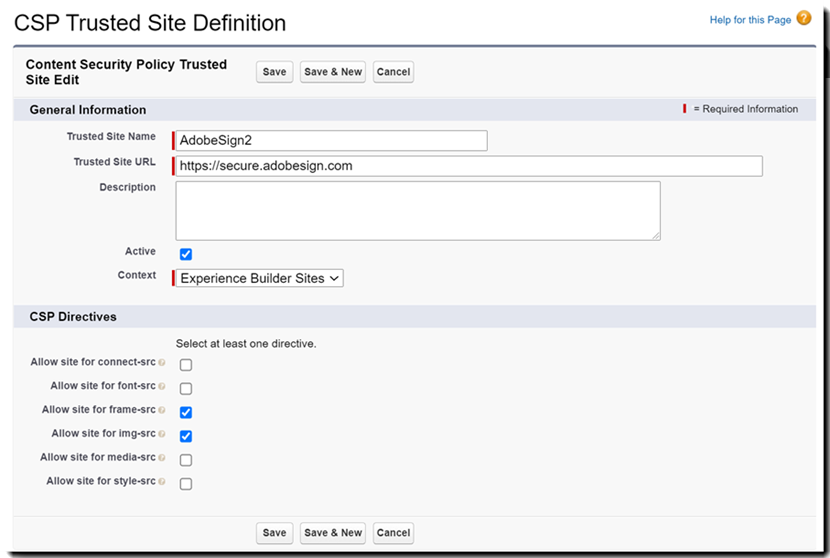Screen dimensions: 830x558
Task: Click info icon beside frame-src label
Action: point(162,411)
